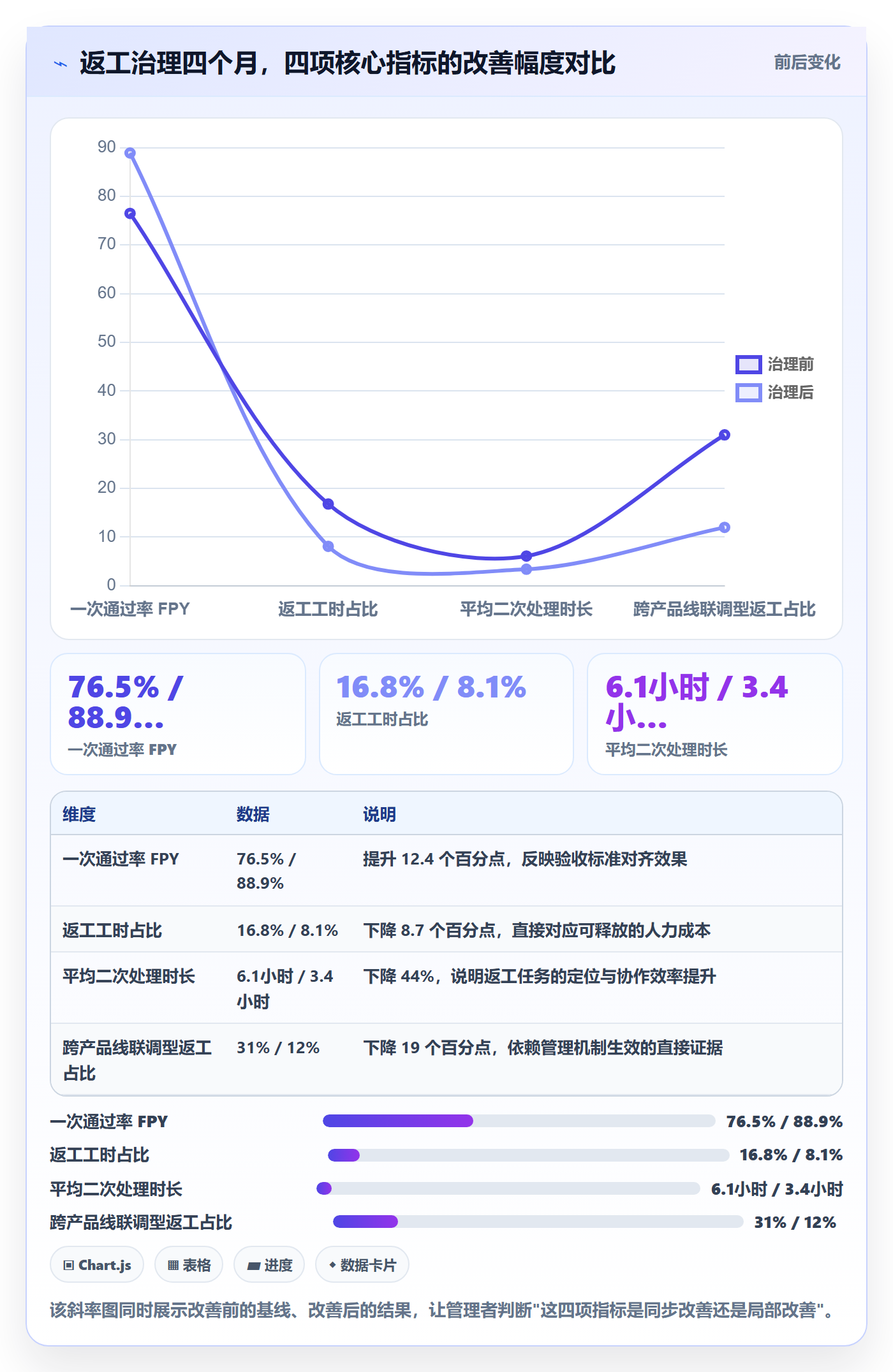This screenshot has height=1372, width=893.
Task: Click the progress value 16.8% / 8.1%
Action: point(791,1155)
